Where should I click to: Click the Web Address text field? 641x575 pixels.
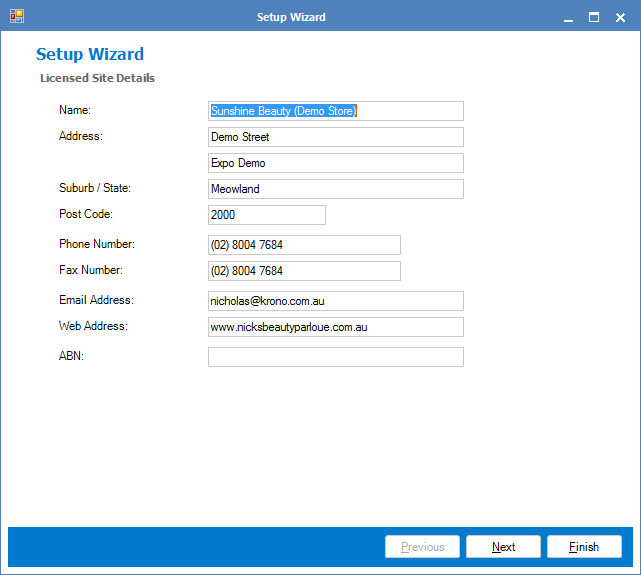point(335,327)
